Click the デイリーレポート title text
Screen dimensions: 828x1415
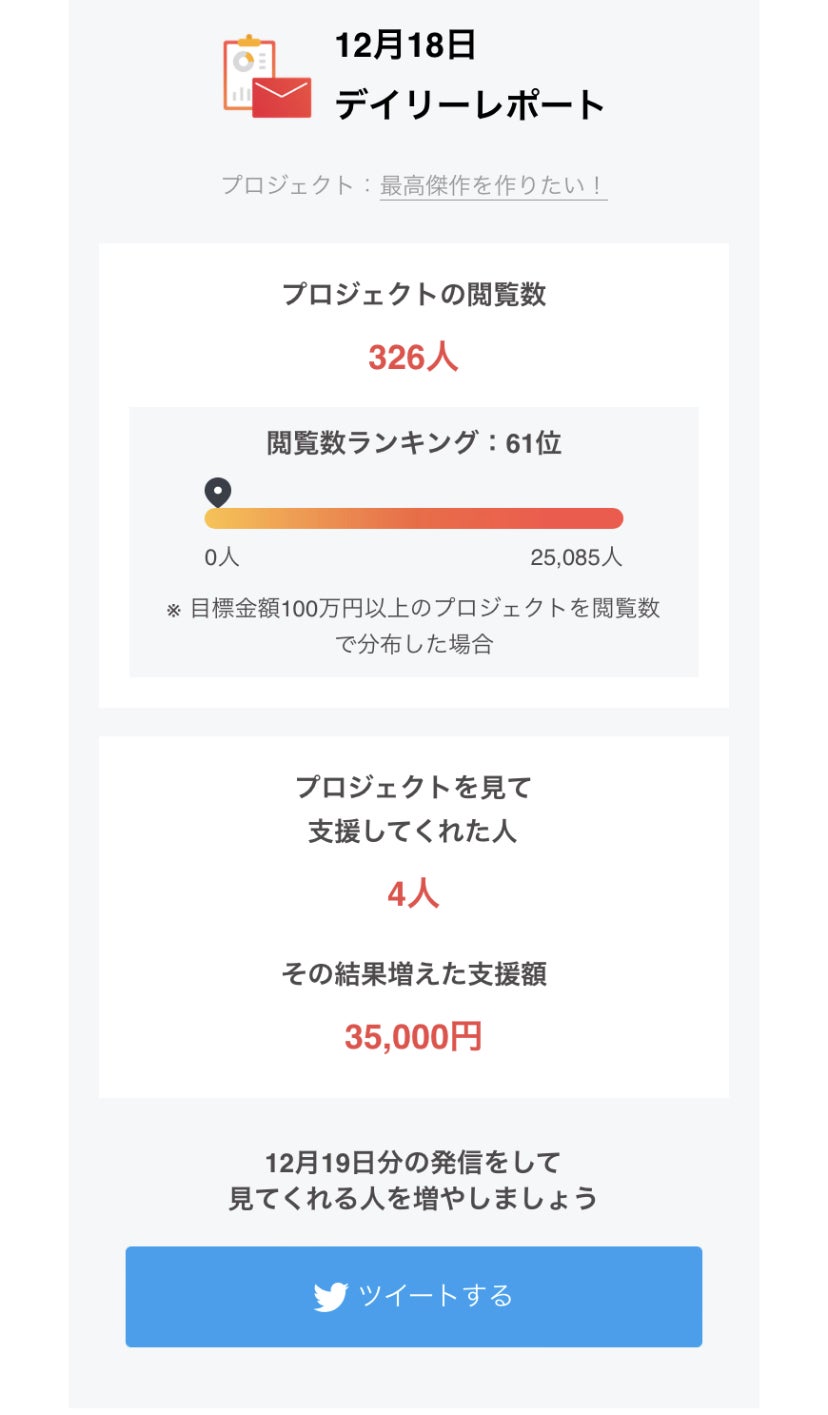pos(470,105)
